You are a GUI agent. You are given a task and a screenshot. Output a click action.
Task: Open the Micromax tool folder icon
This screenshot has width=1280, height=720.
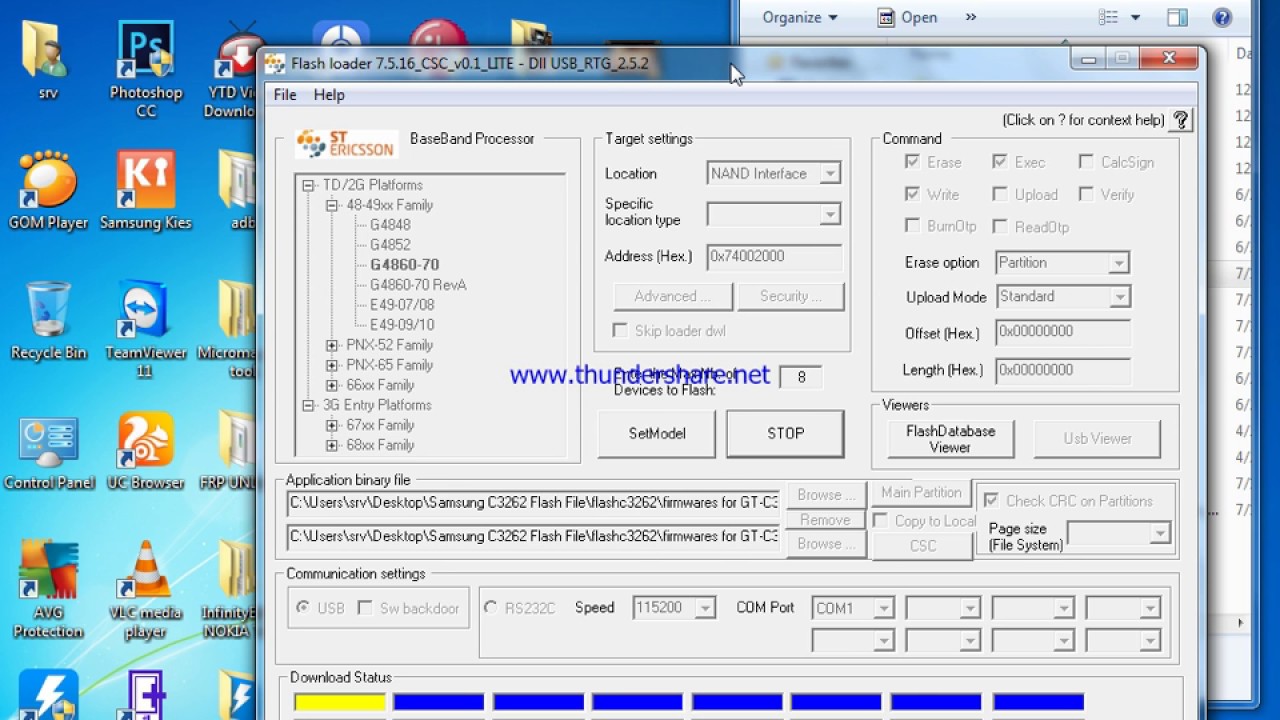point(228,328)
